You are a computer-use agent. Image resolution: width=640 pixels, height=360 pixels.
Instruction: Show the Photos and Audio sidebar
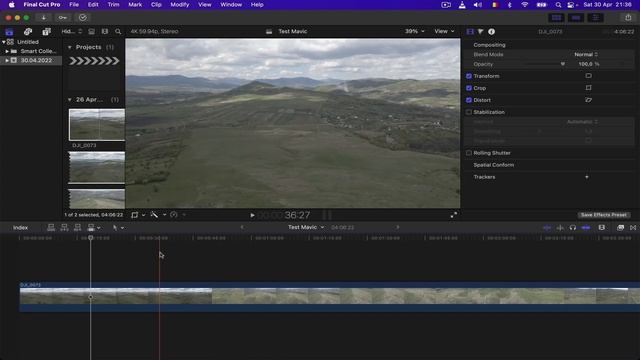tap(28, 31)
